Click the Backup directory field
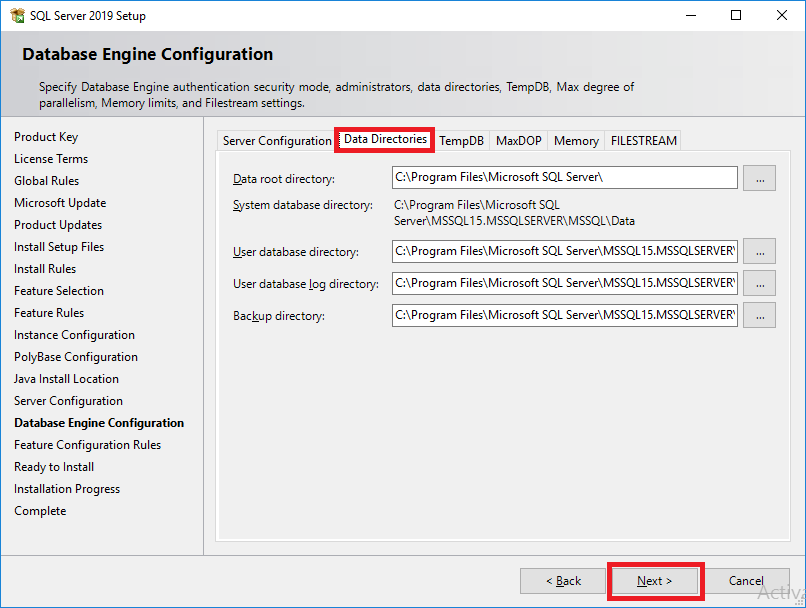806x608 pixels. point(564,315)
